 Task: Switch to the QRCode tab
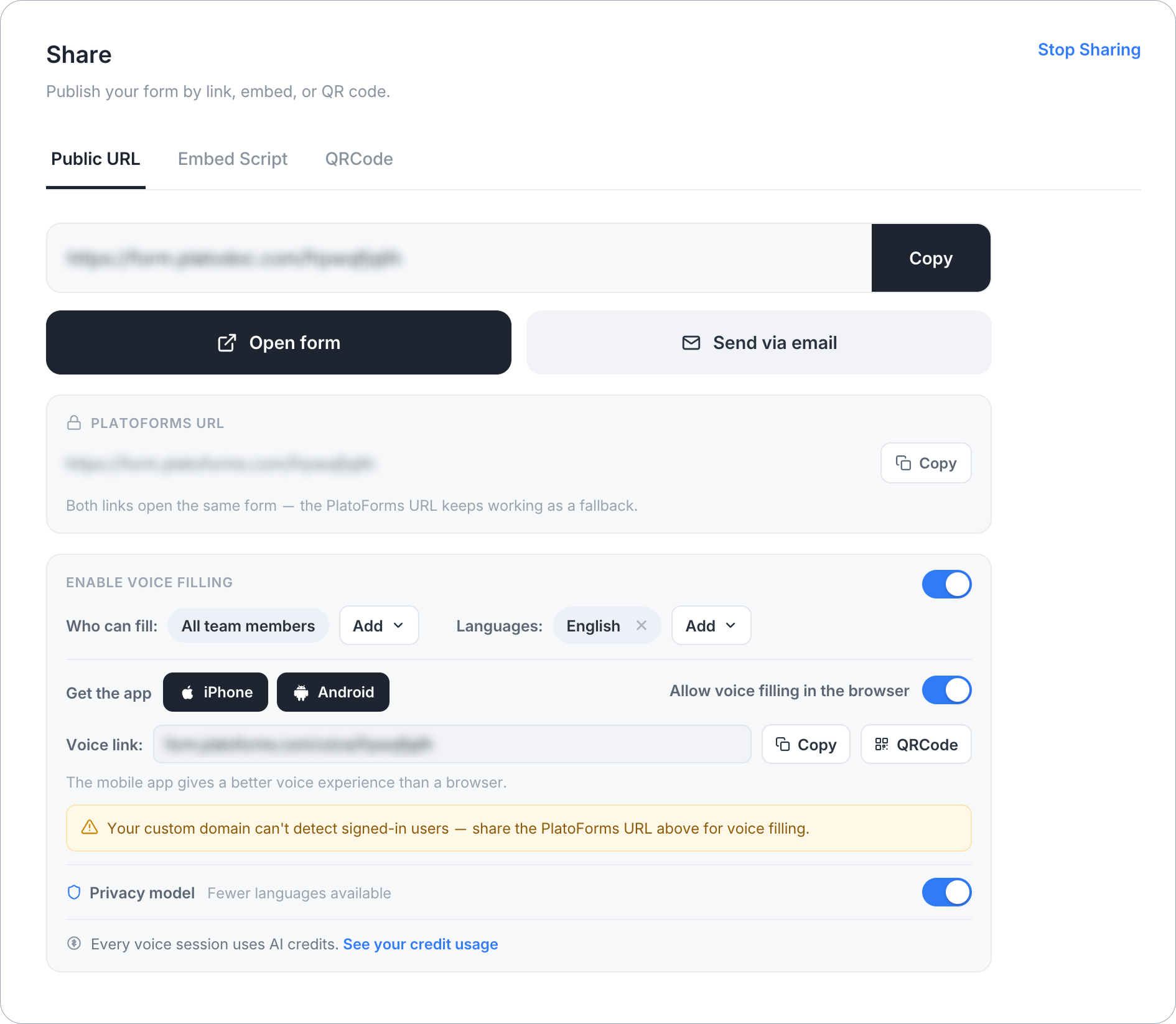coord(359,159)
